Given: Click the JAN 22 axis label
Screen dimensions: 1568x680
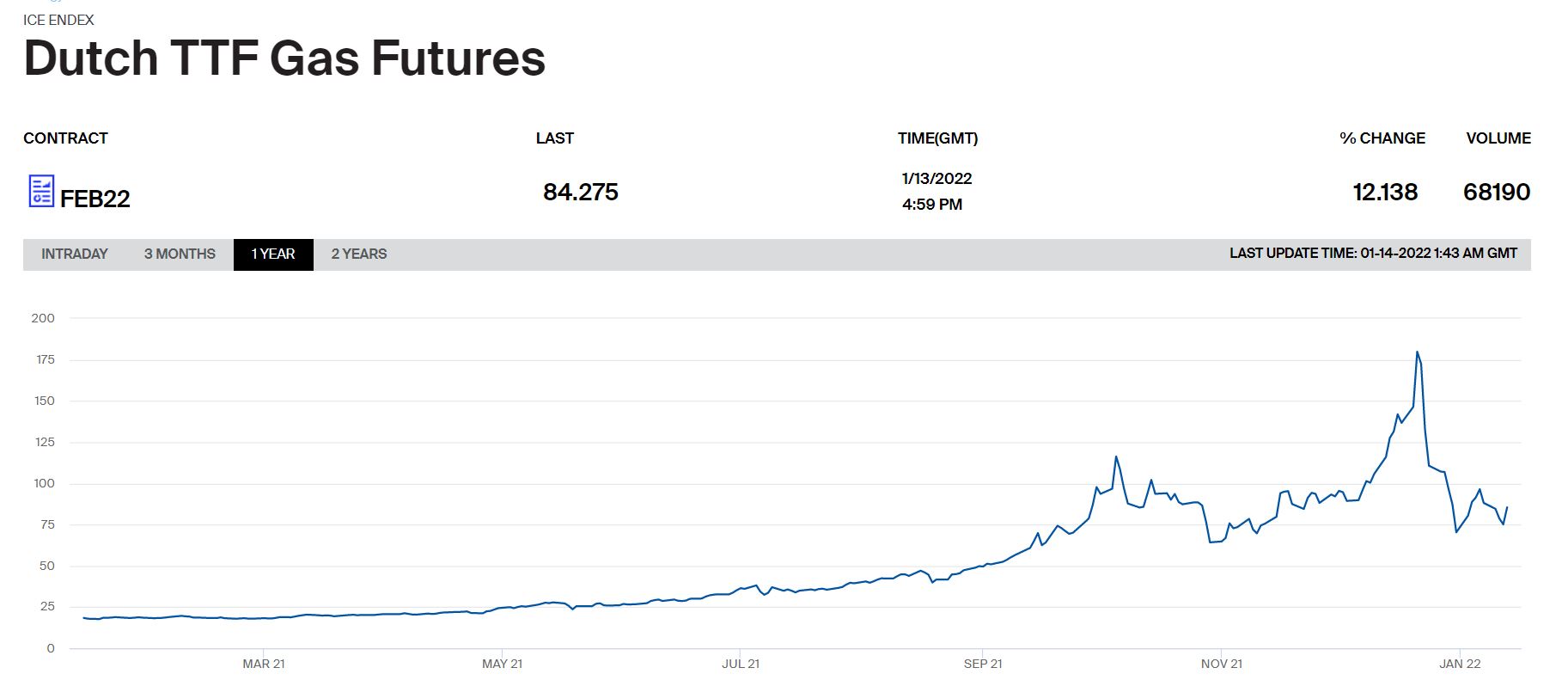Looking at the screenshot, I should [x=1460, y=664].
